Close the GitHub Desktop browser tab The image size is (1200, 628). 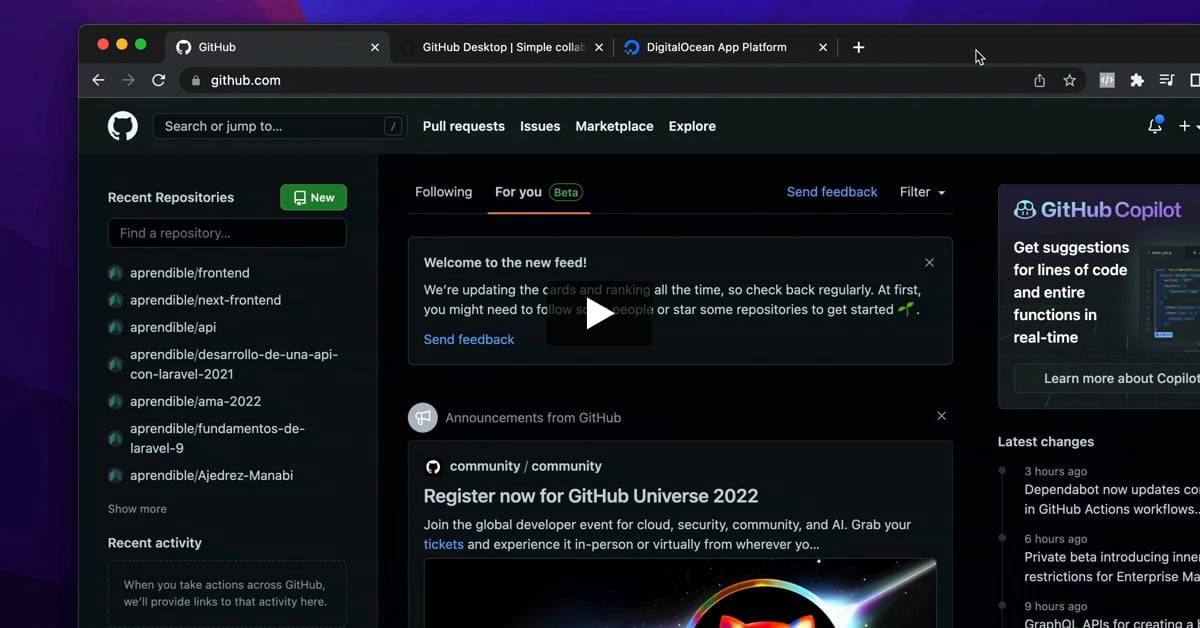coord(599,47)
